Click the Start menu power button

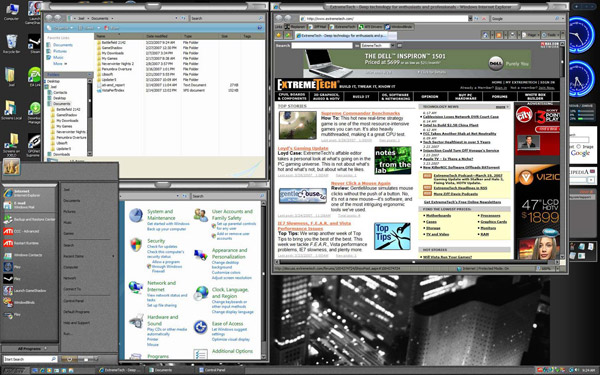coord(69,359)
